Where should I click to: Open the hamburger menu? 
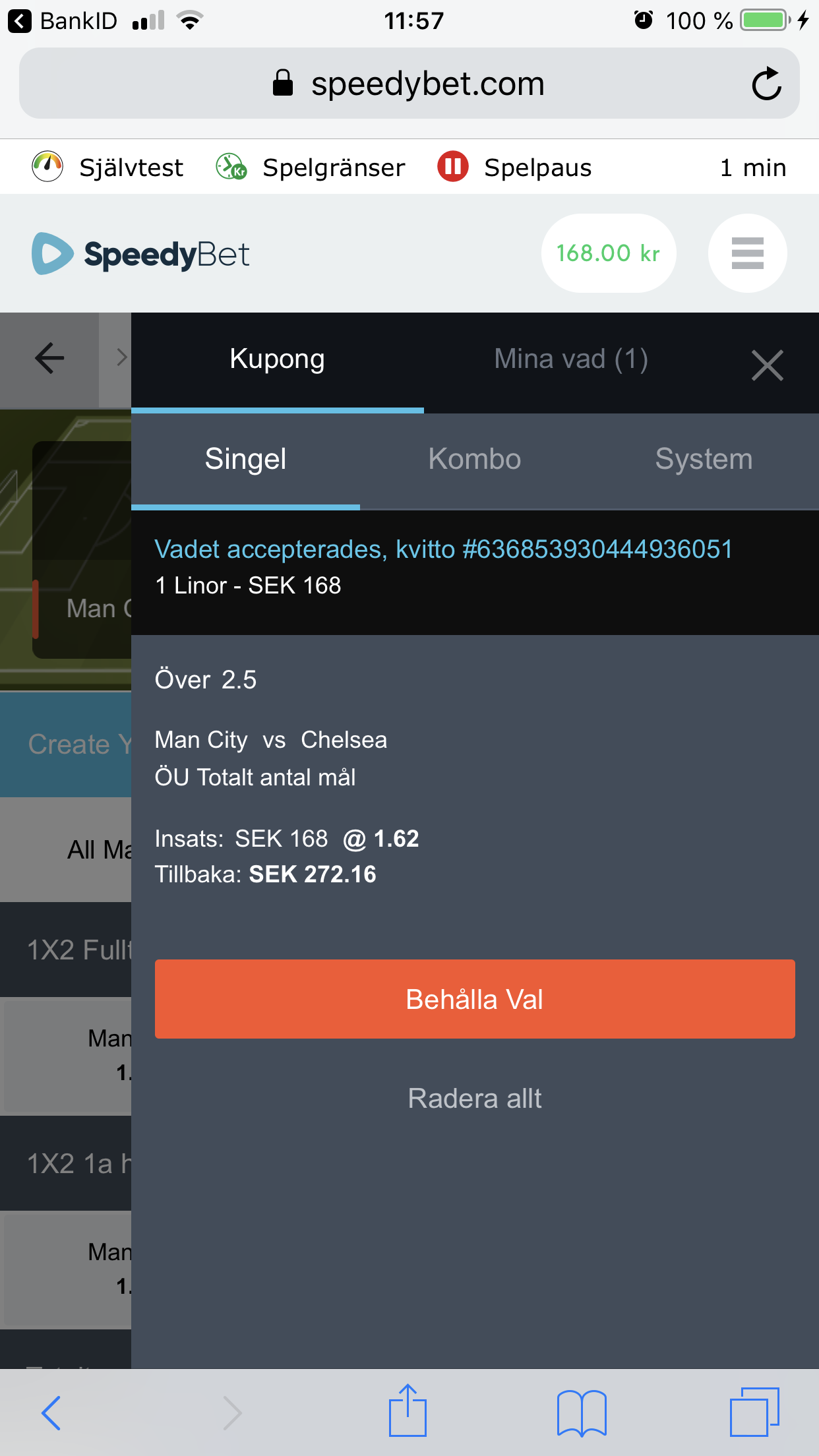[747, 253]
